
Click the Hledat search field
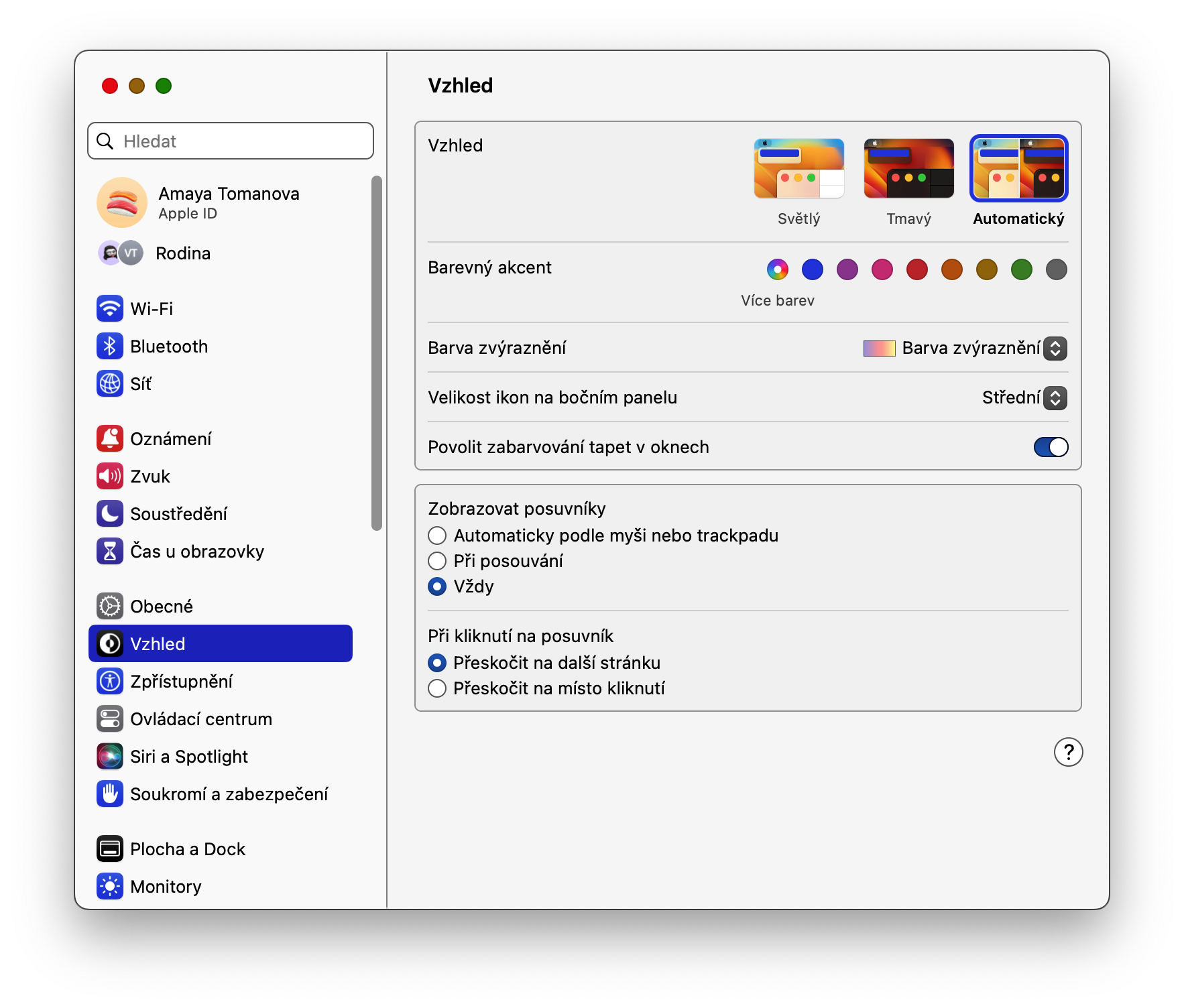231,141
